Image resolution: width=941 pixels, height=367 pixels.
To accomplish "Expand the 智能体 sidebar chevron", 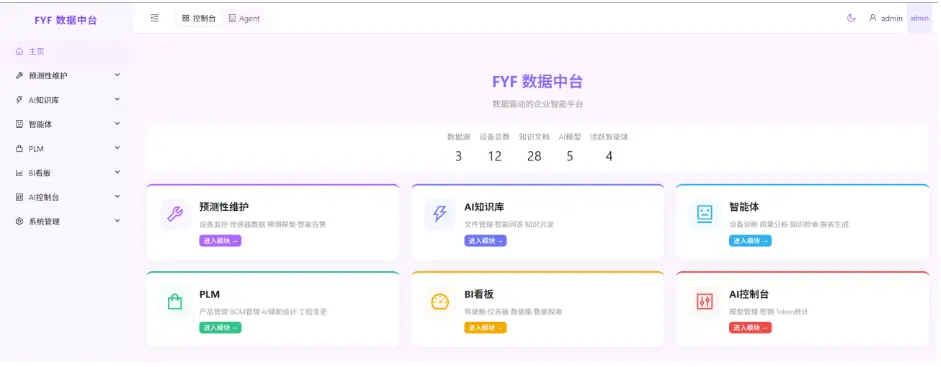I will coord(117,124).
